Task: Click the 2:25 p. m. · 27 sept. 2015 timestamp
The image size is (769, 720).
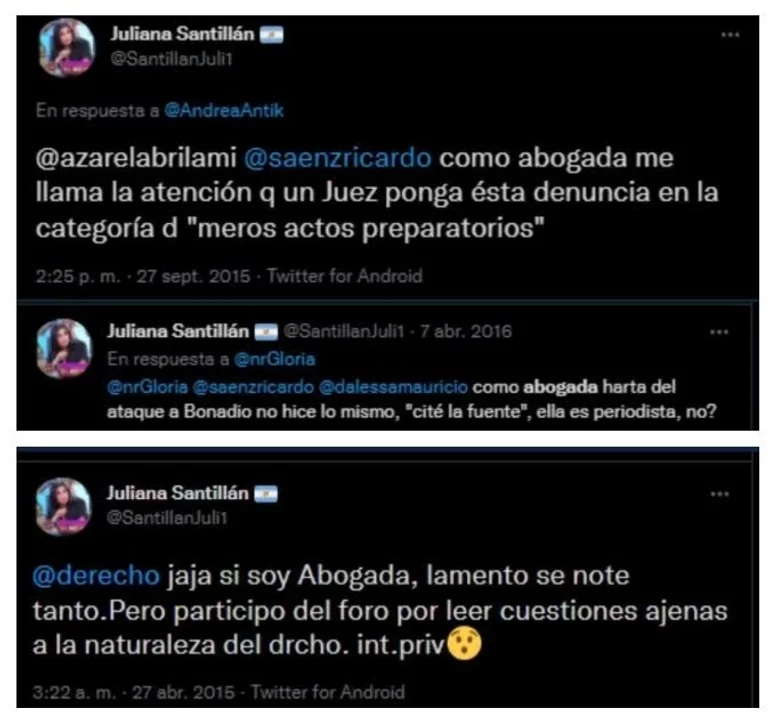Action: point(143,276)
